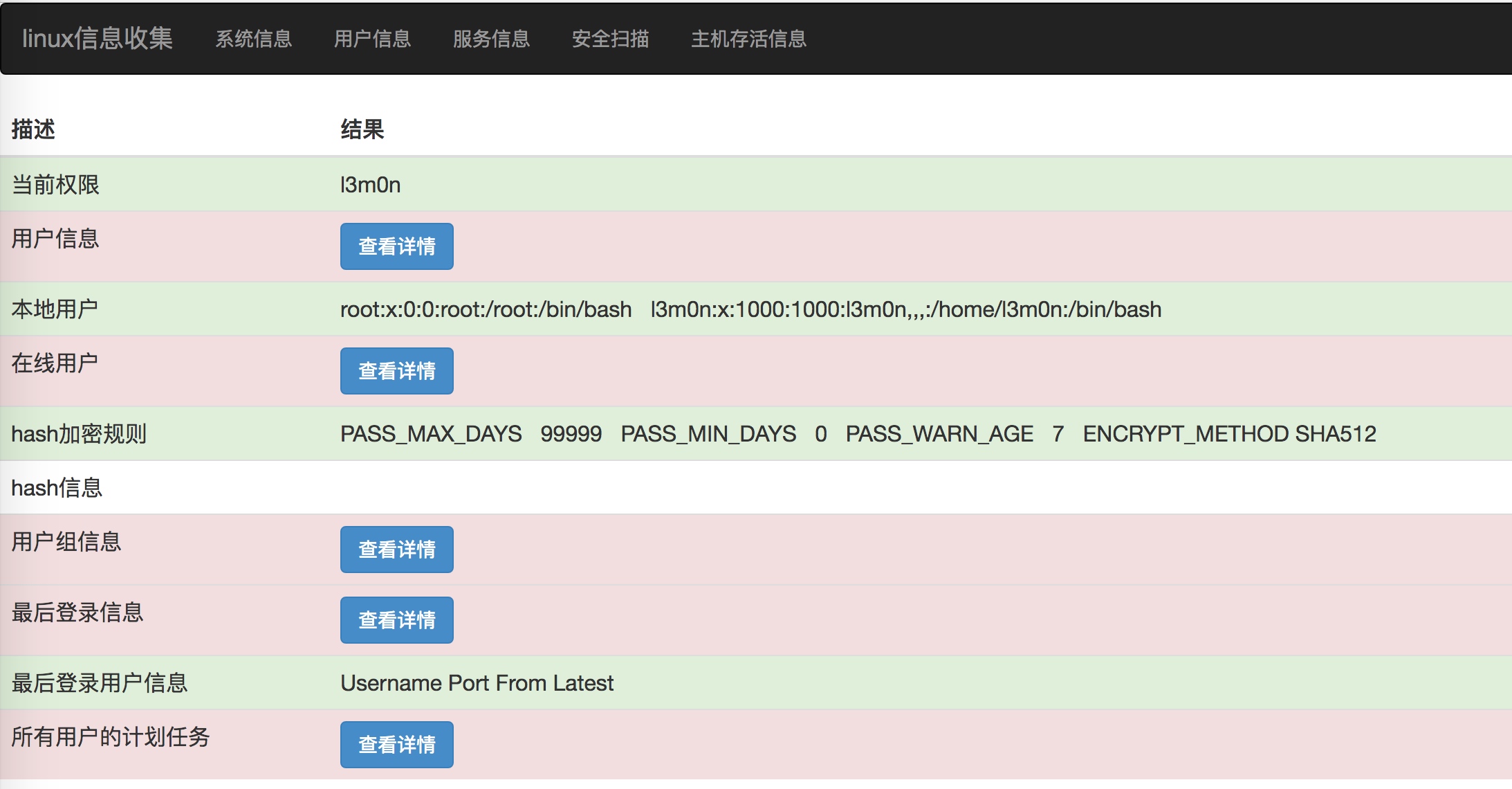
Task: Click the hash加密规则 row label
Action: [x=79, y=434]
